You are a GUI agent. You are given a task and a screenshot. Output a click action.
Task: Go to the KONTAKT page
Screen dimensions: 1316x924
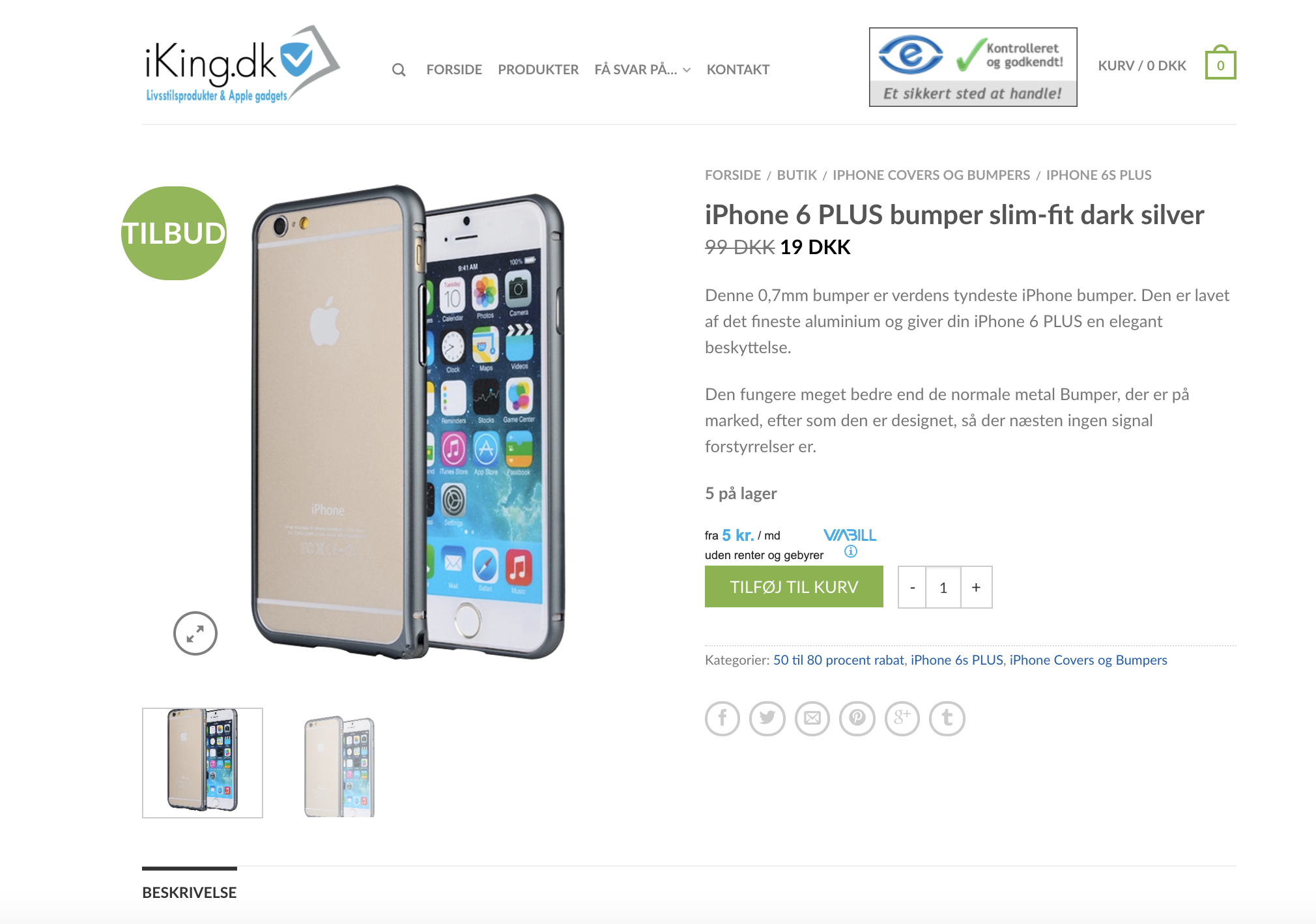738,70
